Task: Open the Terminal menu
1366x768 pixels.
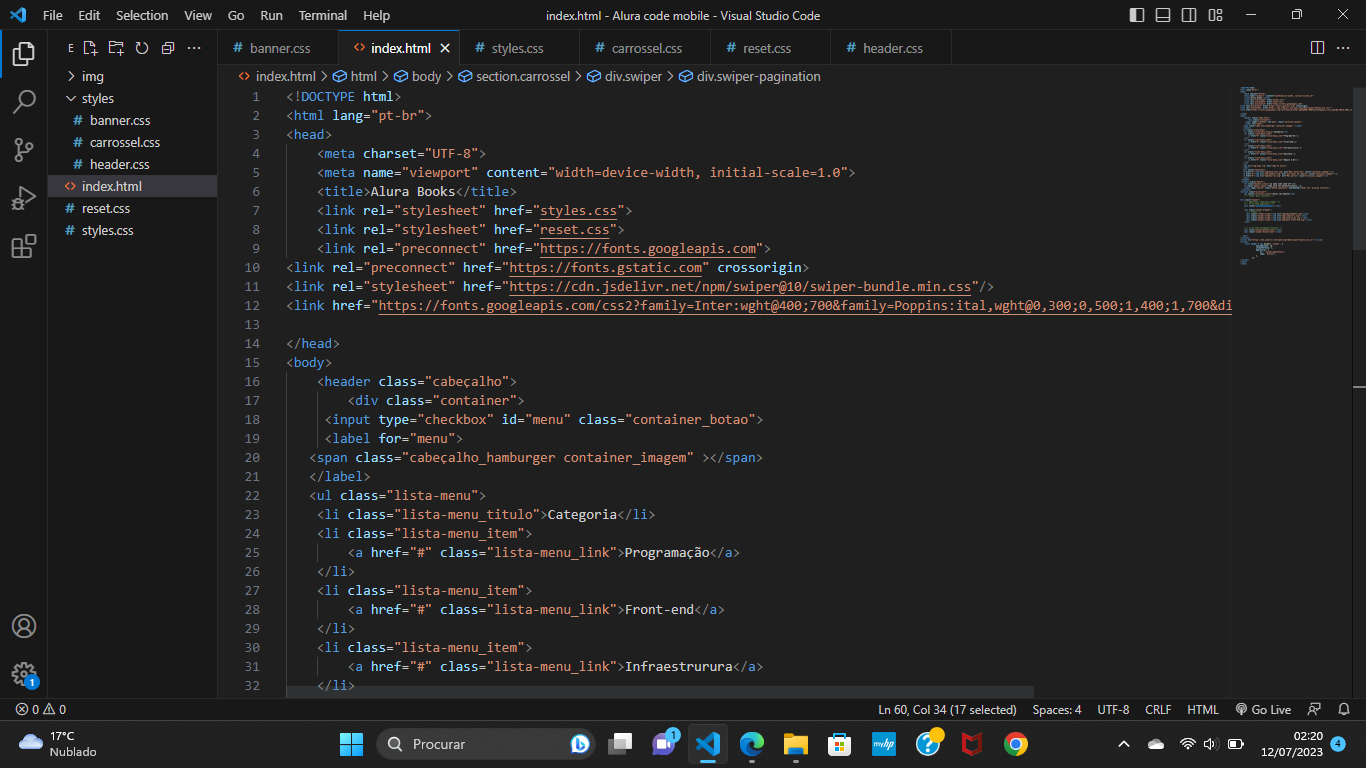Action: pyautogui.click(x=323, y=15)
